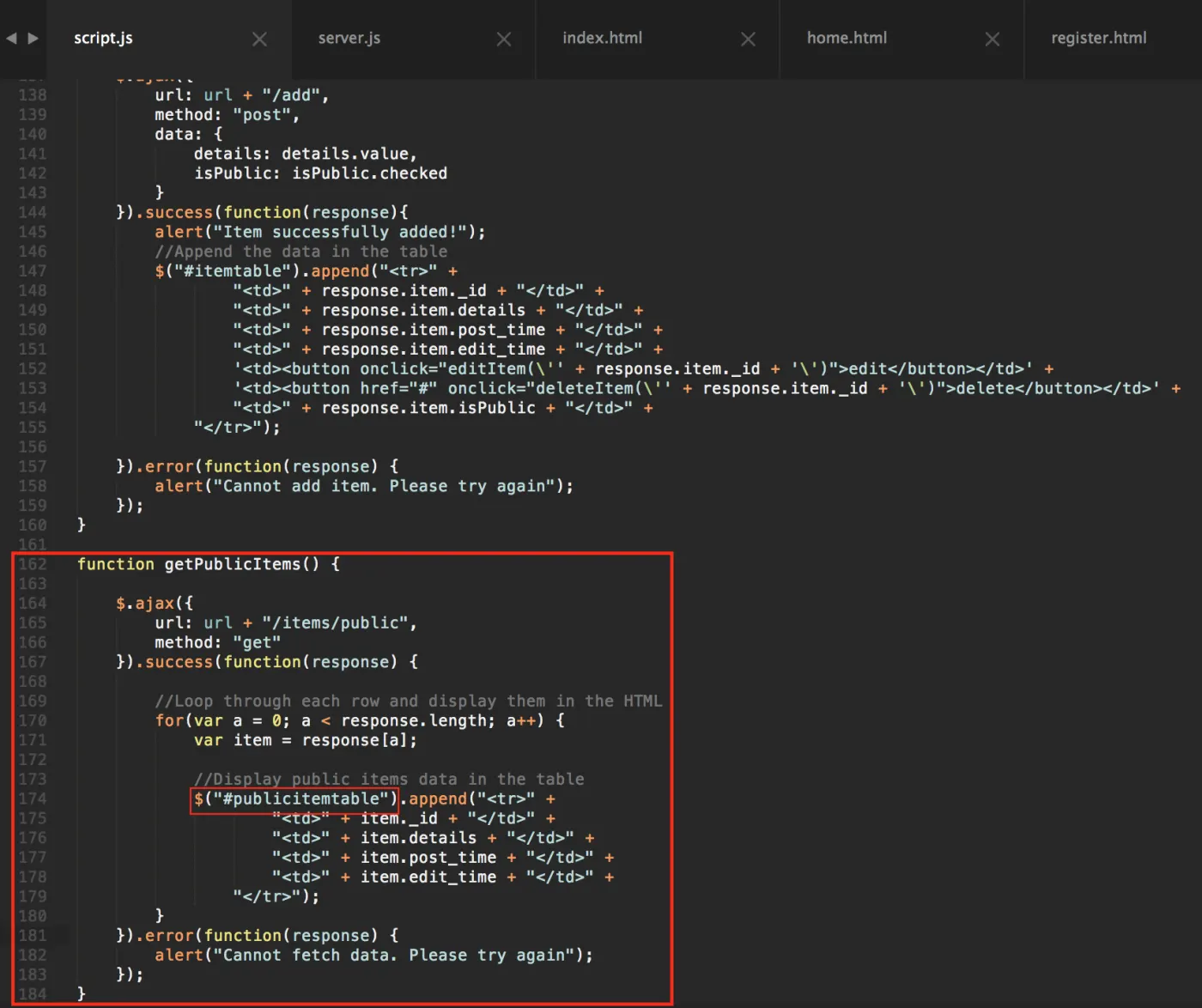
Task: Click line number 147 in gutter
Action: (33, 271)
